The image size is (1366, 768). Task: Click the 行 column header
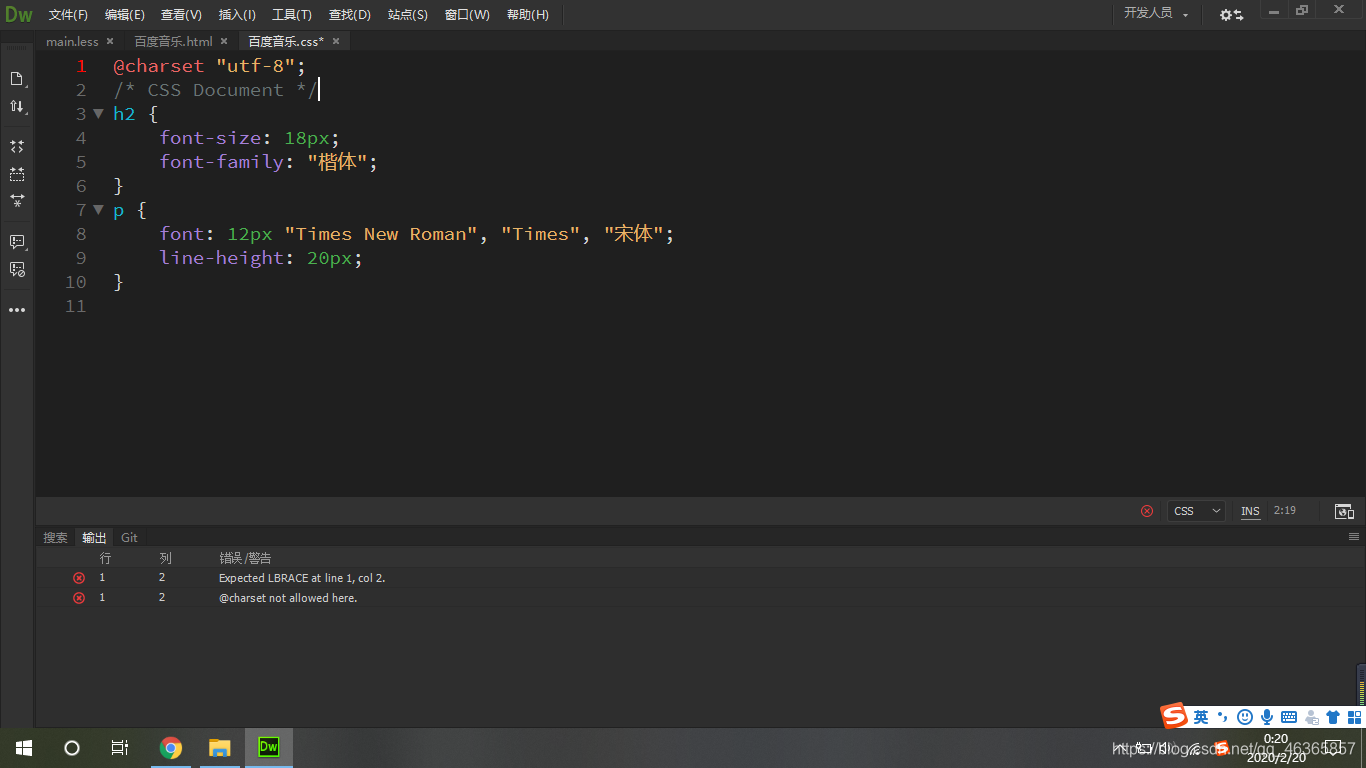[105, 557]
